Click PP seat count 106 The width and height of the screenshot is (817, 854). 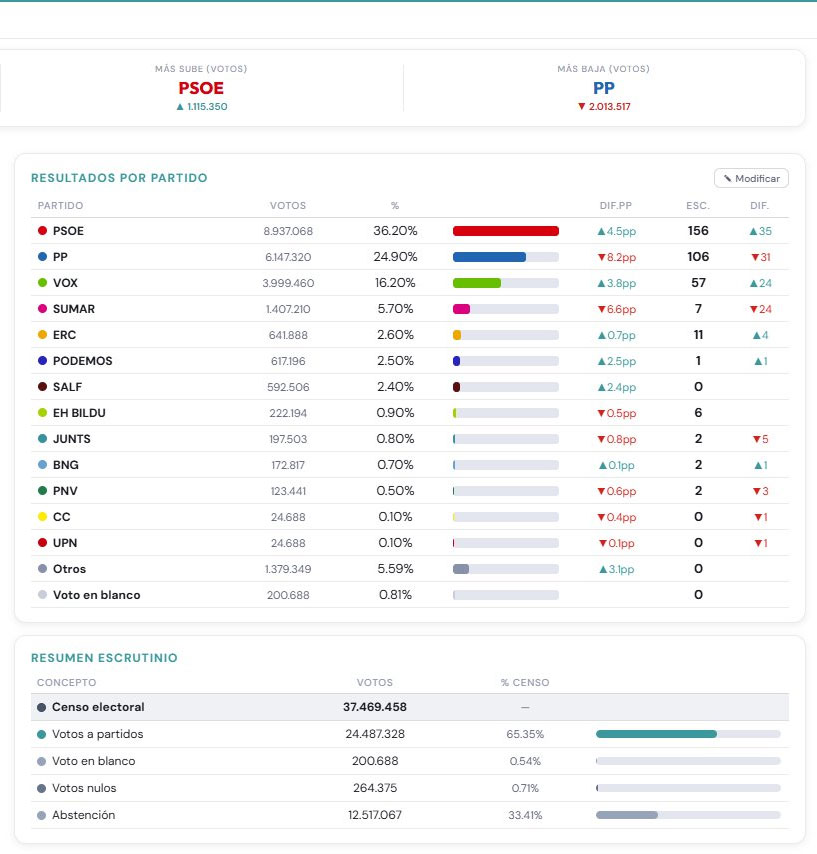[698, 257]
